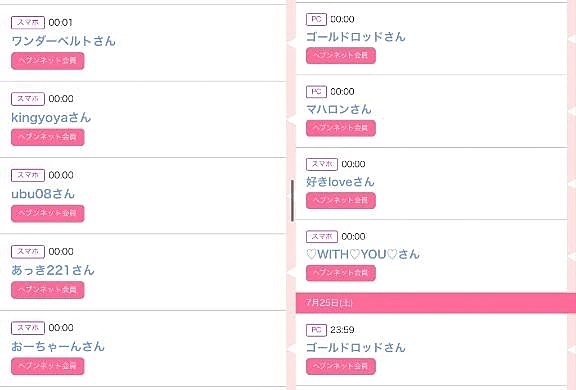Open ゴールドロッドさん entry from 23:59
576x390 pixels.
pos(356,347)
